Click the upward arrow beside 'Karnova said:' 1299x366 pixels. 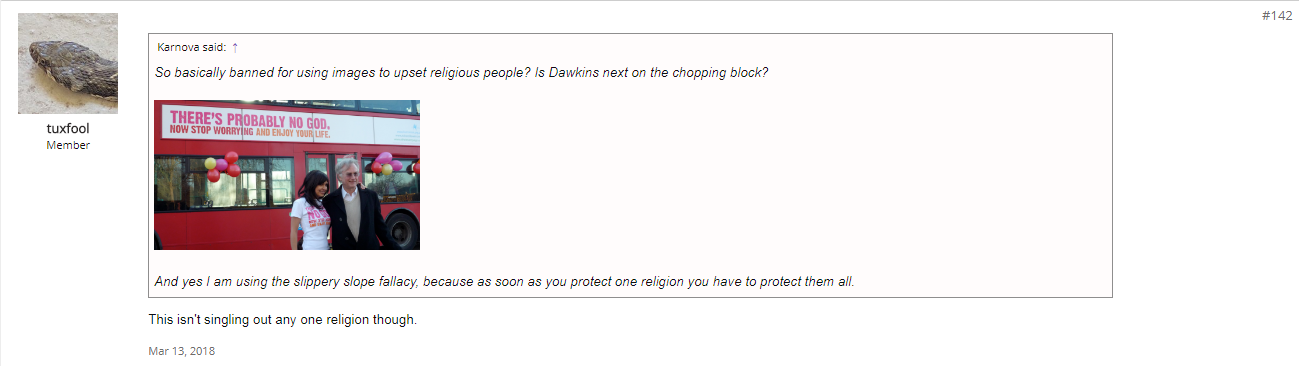pos(235,47)
